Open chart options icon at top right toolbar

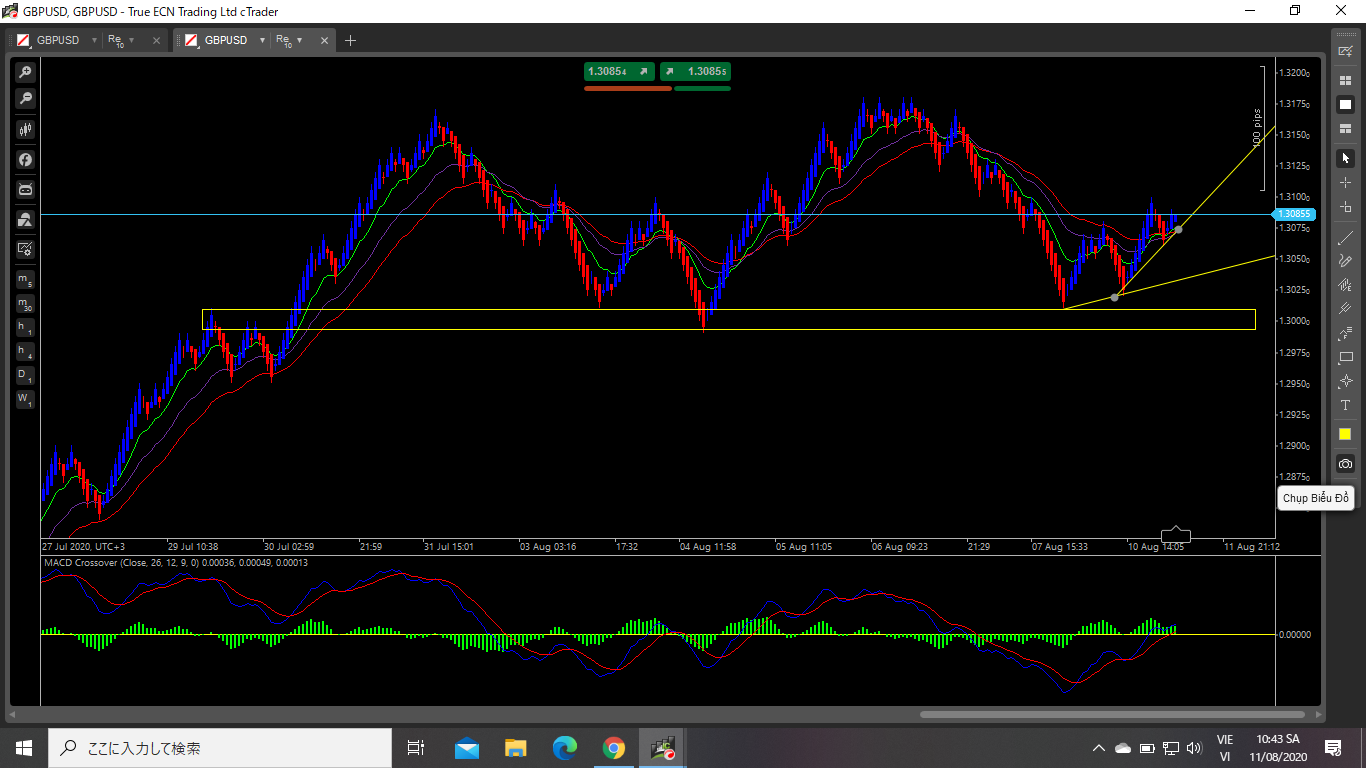(1345, 50)
